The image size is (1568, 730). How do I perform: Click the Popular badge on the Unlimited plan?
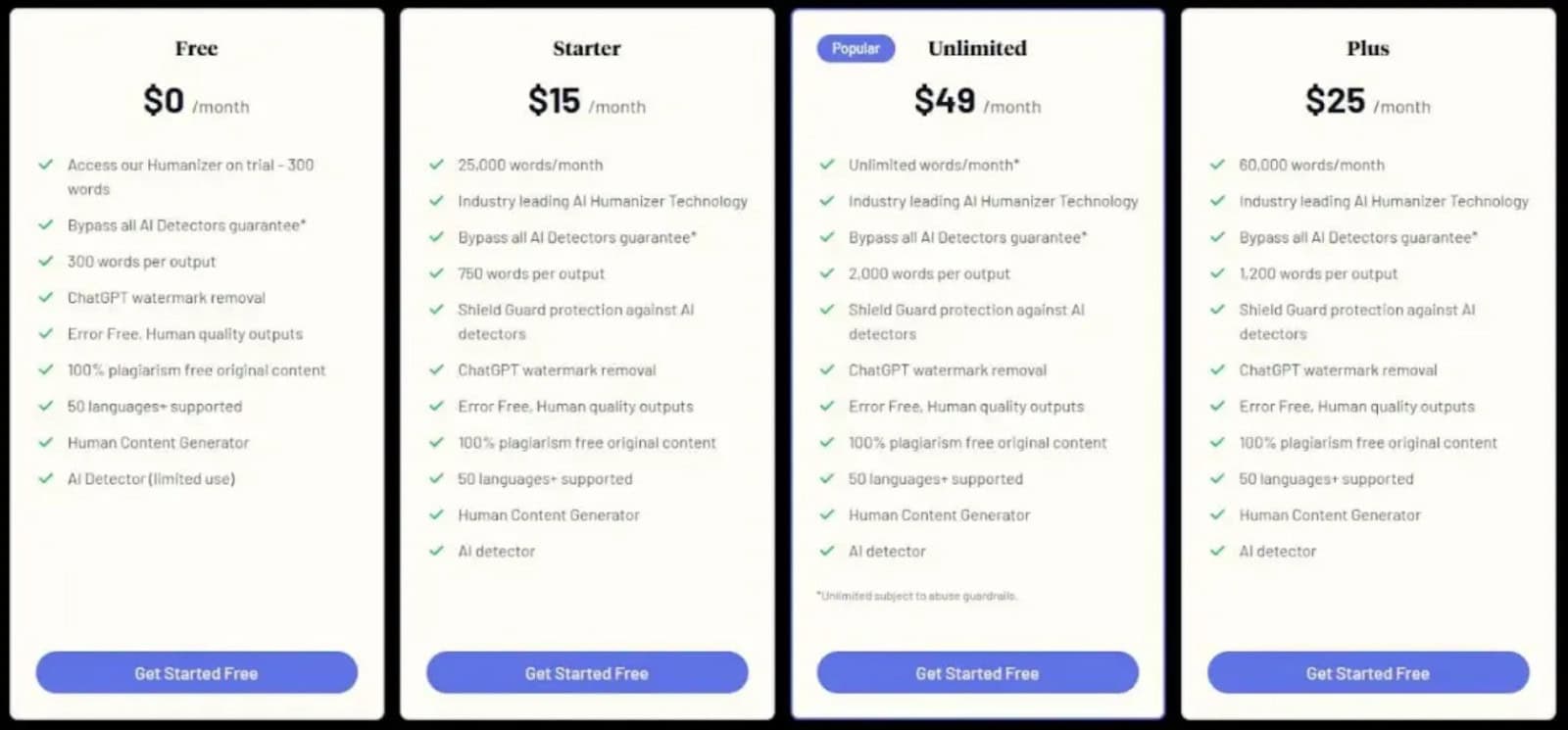(x=855, y=48)
